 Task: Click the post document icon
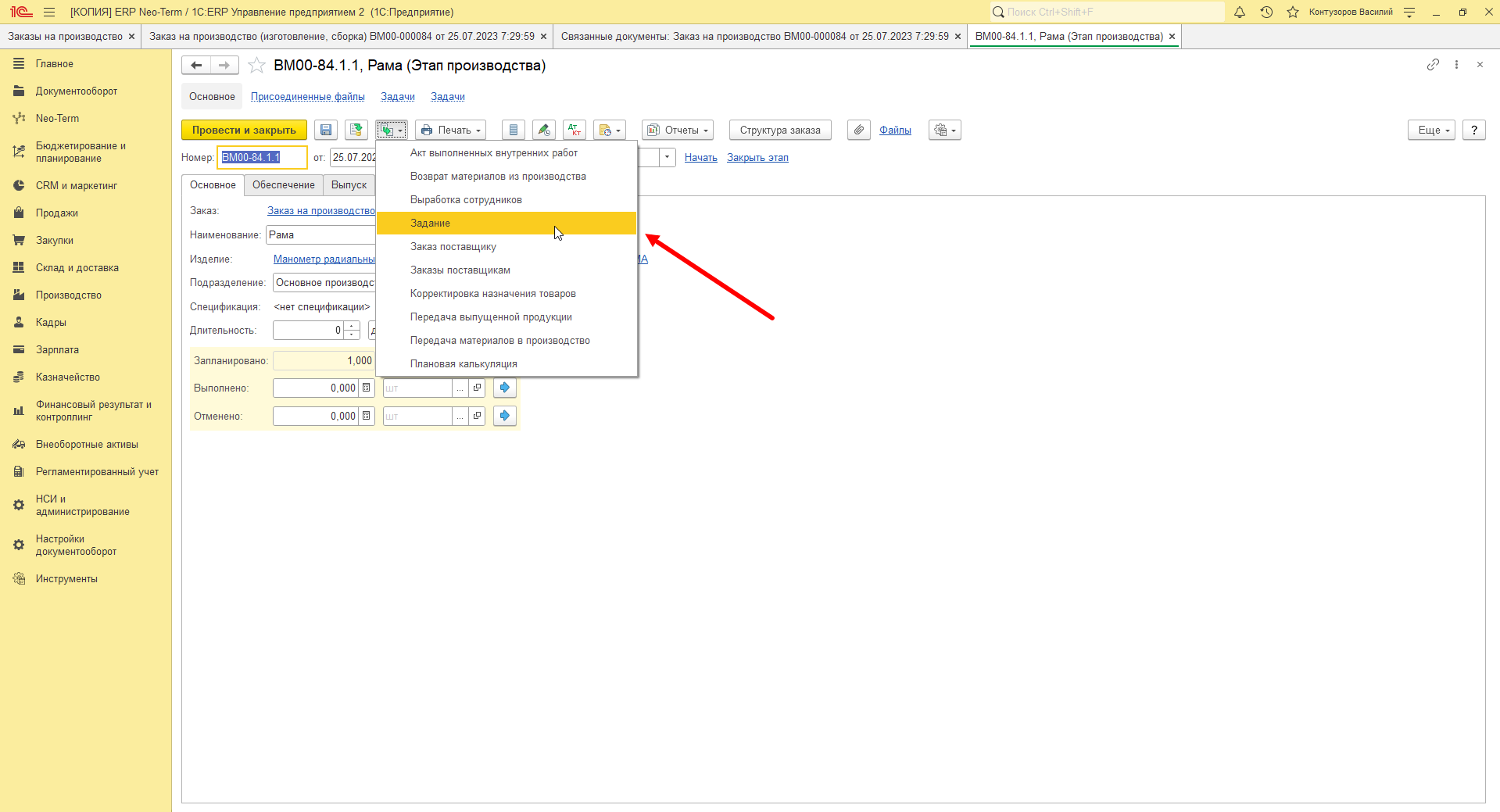(356, 131)
